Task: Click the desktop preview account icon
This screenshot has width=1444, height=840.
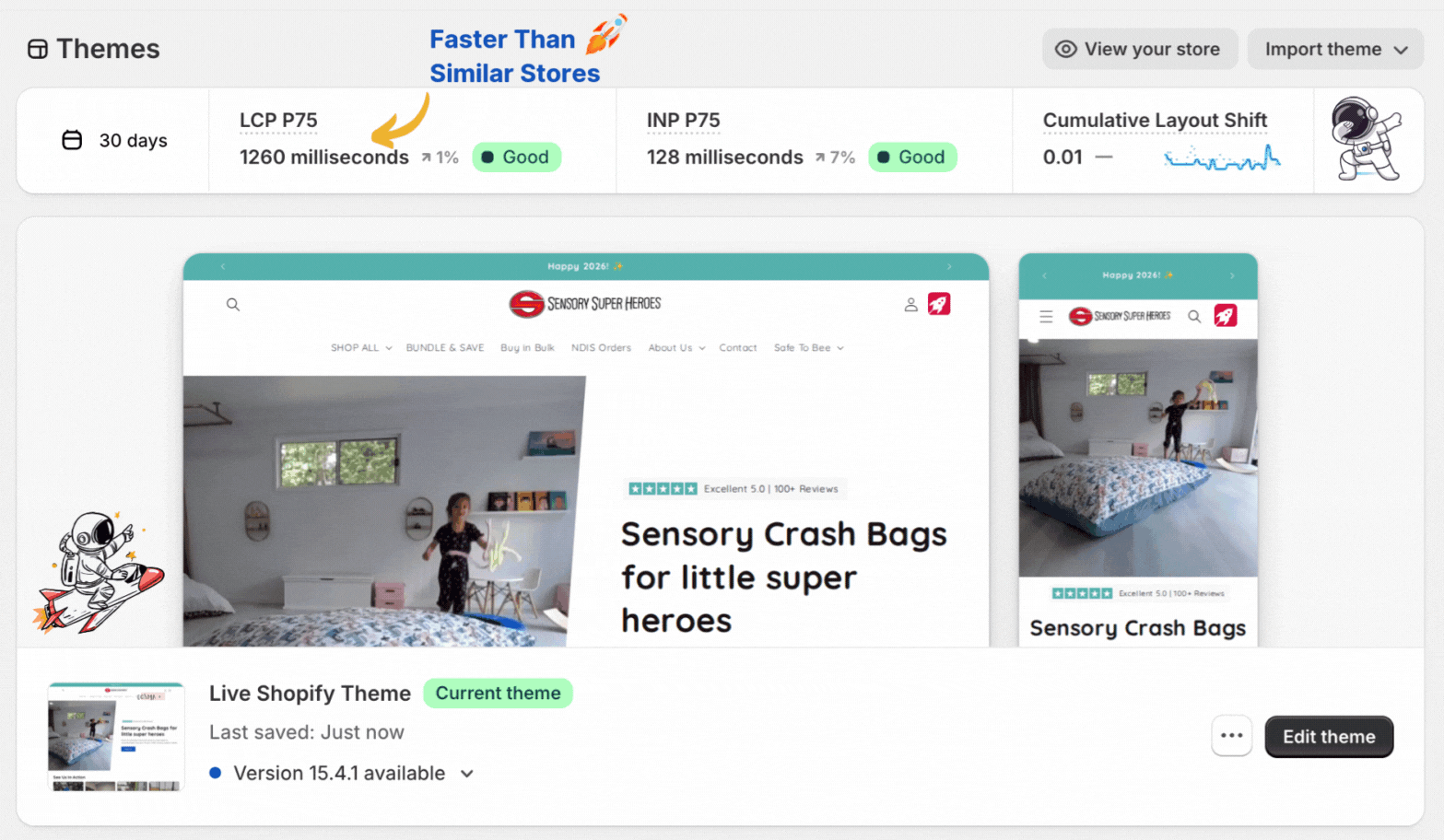Action: click(x=910, y=304)
